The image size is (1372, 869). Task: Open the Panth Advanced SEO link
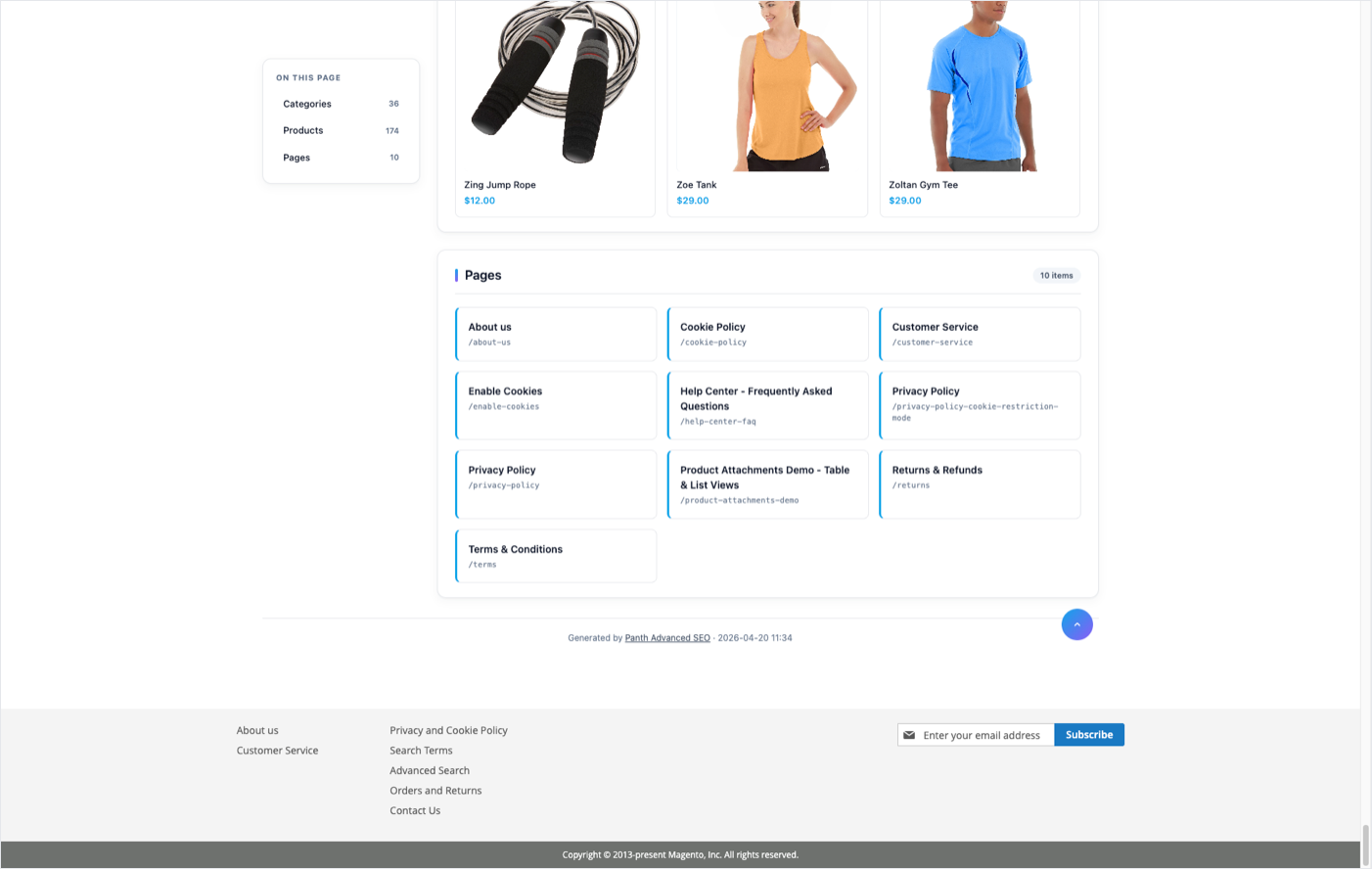666,637
